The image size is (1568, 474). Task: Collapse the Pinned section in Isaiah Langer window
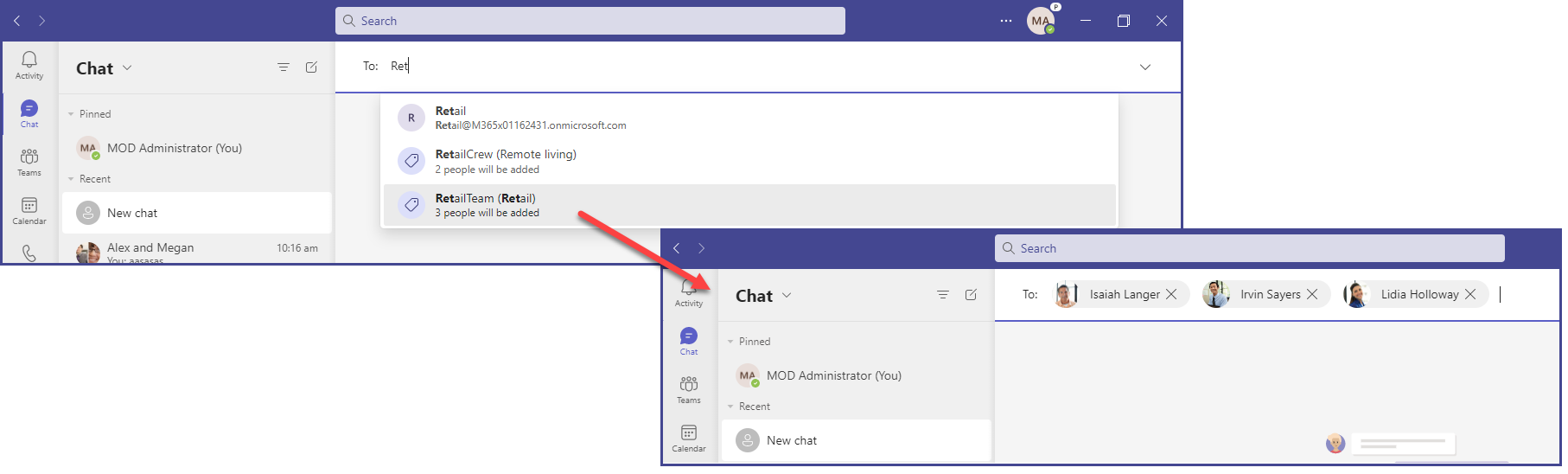pos(730,342)
